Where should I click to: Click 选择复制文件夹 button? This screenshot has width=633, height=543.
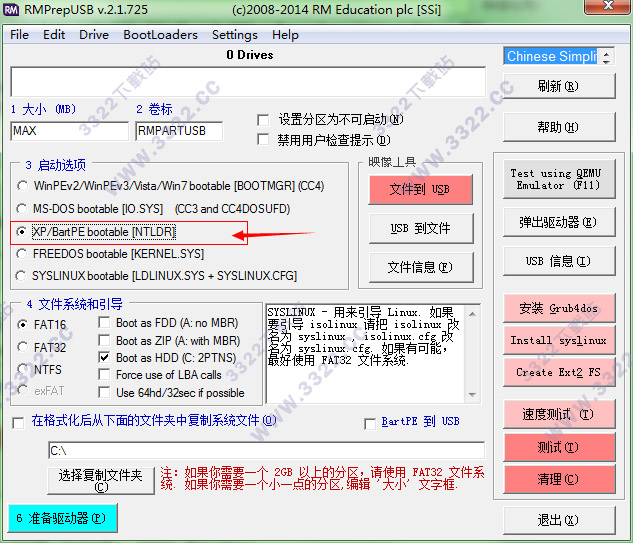(101, 480)
